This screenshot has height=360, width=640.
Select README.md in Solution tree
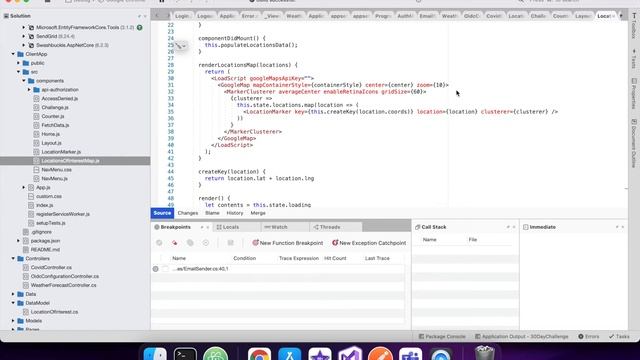[45, 249]
